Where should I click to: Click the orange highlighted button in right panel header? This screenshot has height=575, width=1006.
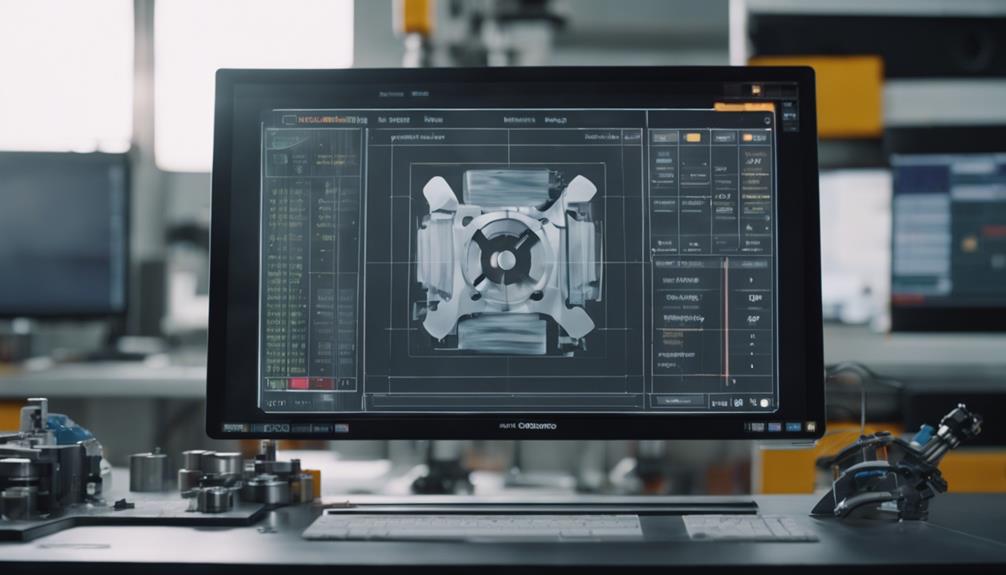click(692, 137)
